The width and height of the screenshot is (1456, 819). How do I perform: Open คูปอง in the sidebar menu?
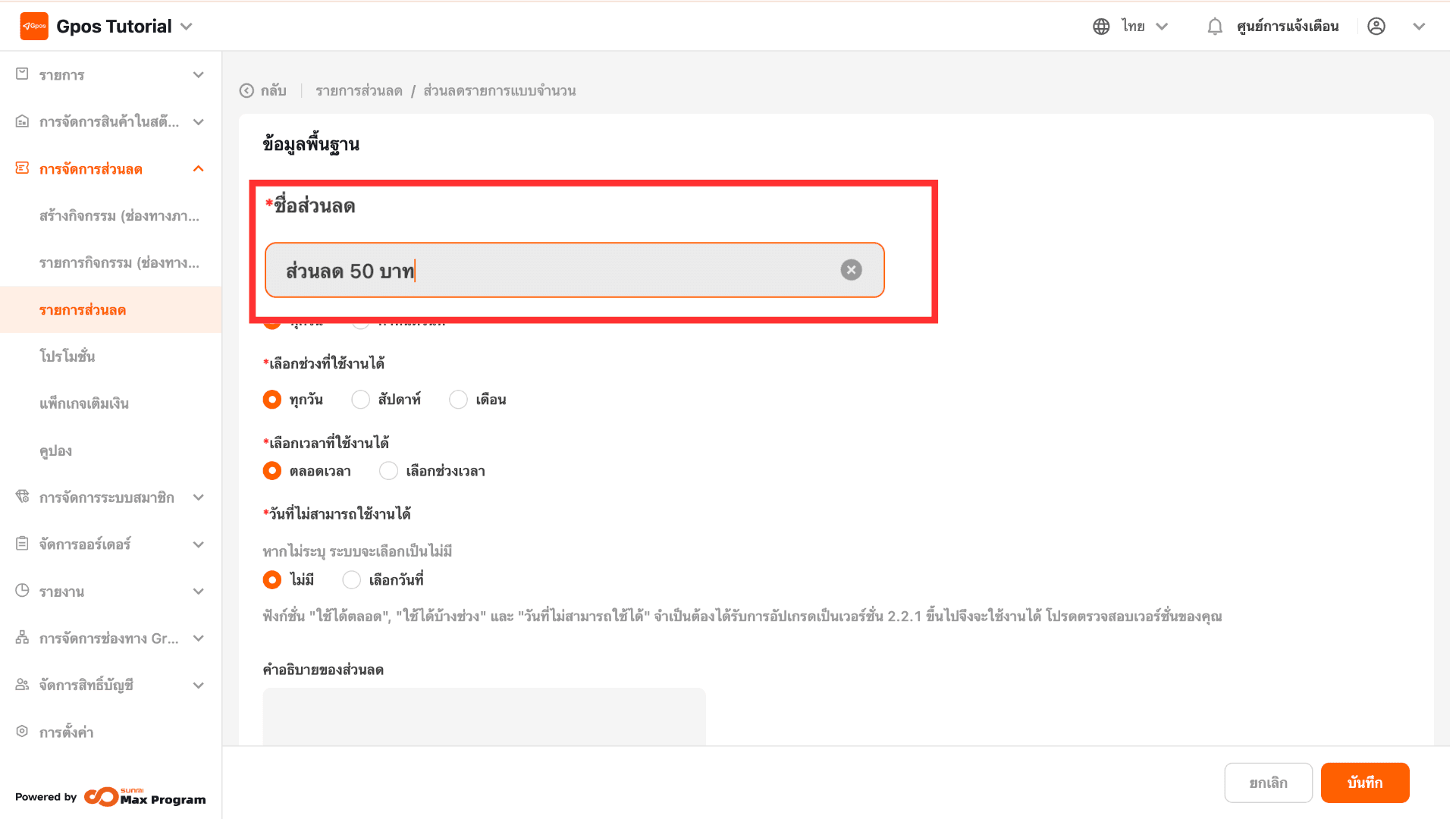point(55,451)
